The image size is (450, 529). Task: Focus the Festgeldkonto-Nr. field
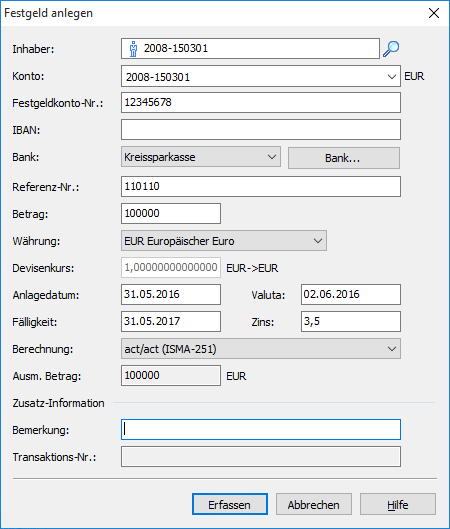coord(261,103)
